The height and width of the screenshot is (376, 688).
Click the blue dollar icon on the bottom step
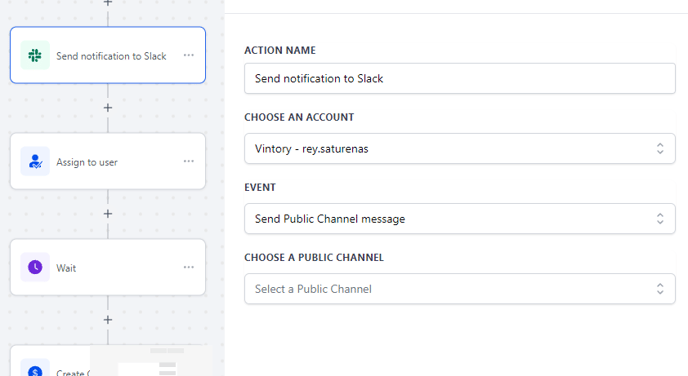(35, 371)
